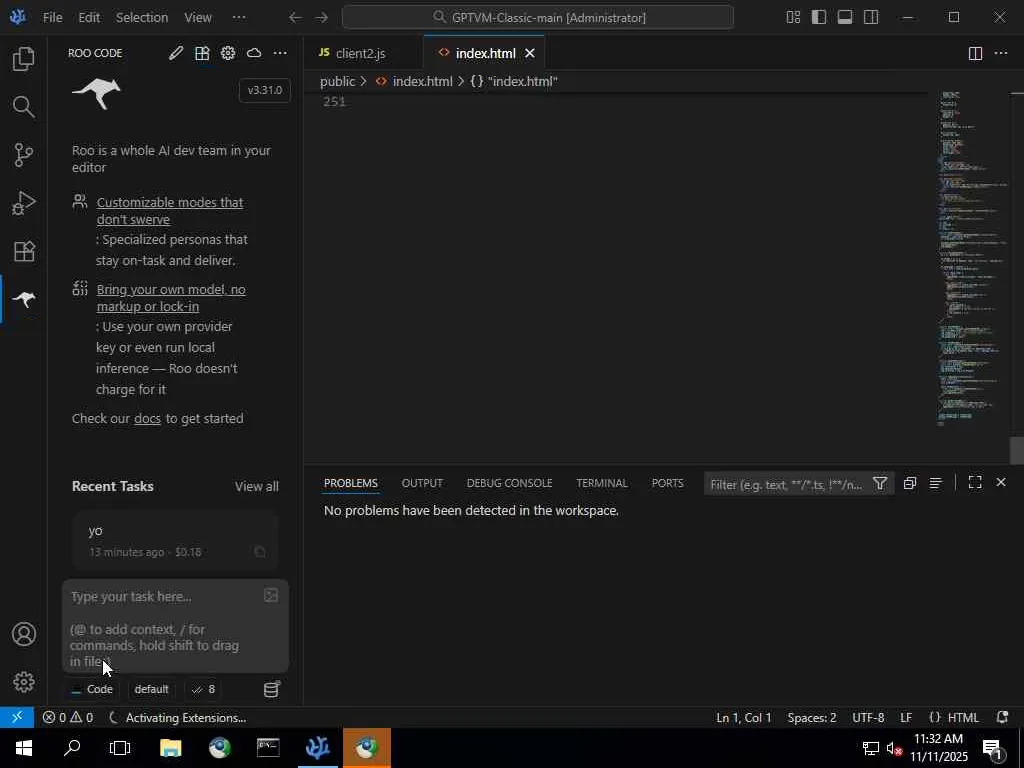Open the auto-approve setting showing 8
This screenshot has width=1024, height=768.
203,690
